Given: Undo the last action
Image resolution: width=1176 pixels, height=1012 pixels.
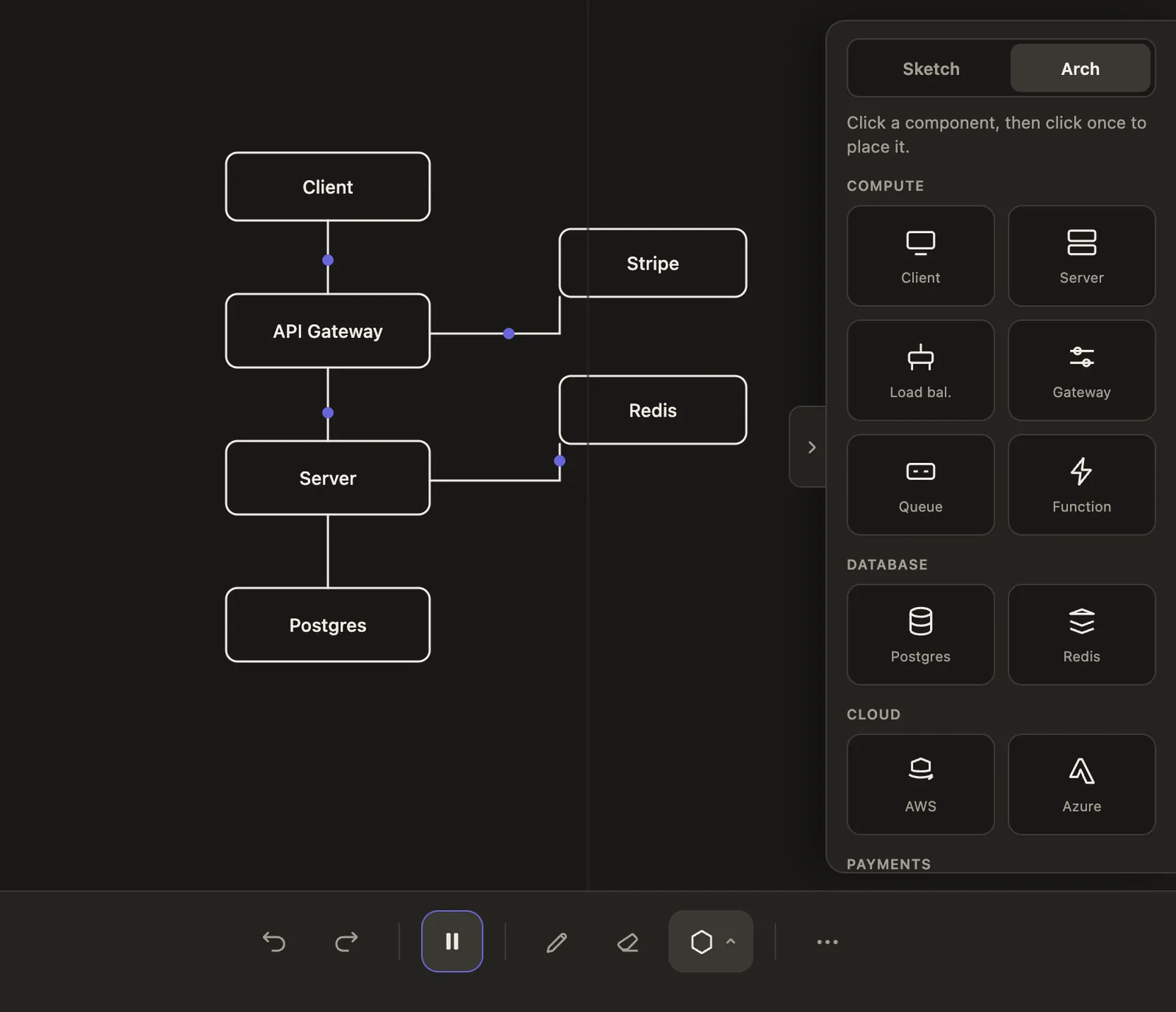Looking at the screenshot, I should (x=274, y=941).
